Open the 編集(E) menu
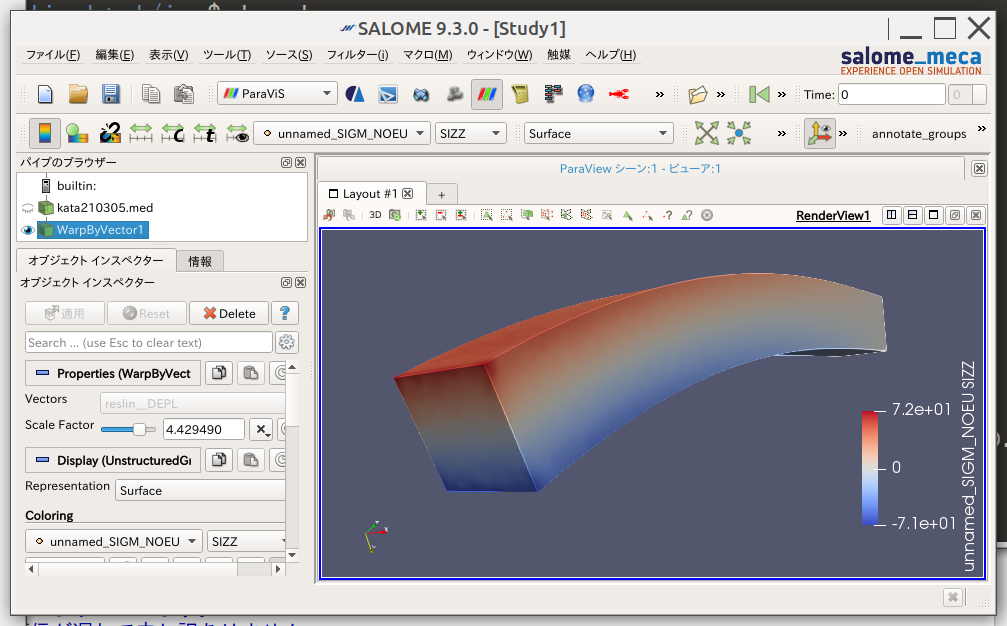Screen dimensions: 1007x626 pos(114,55)
